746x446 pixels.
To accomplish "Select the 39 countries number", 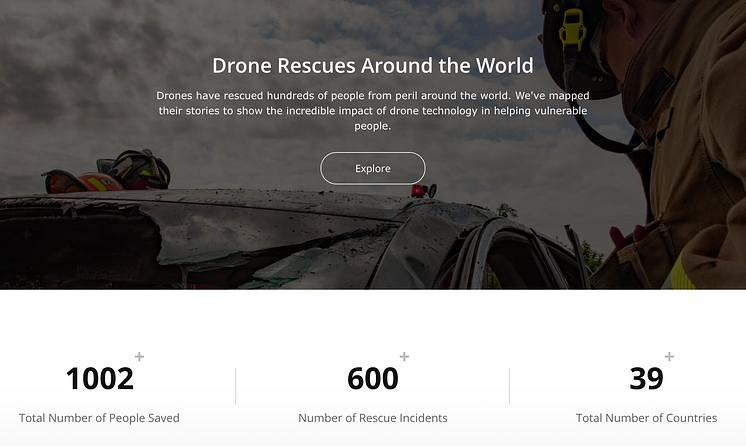I will coord(646,379).
